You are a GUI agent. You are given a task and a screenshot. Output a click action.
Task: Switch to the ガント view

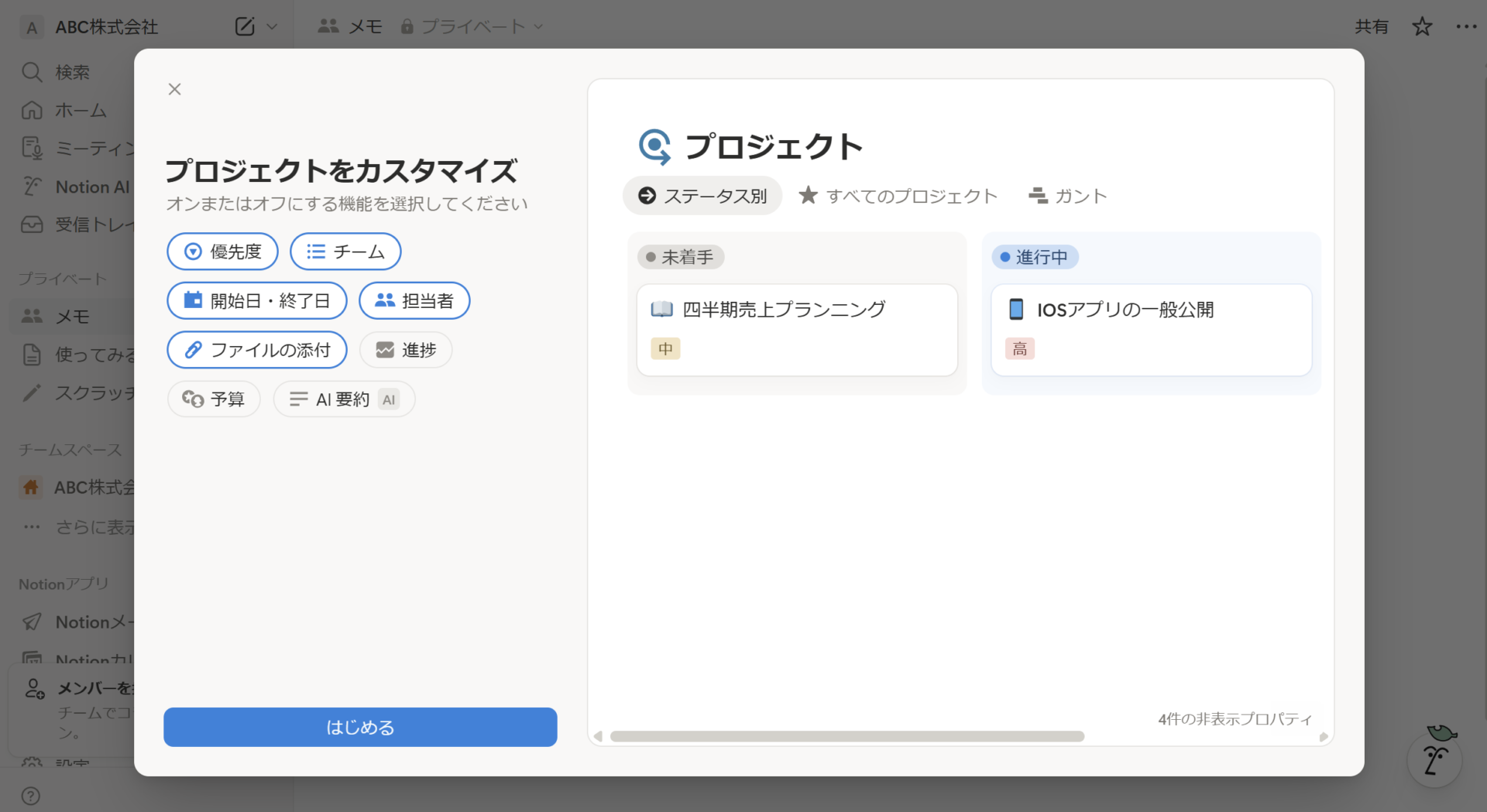1068,196
